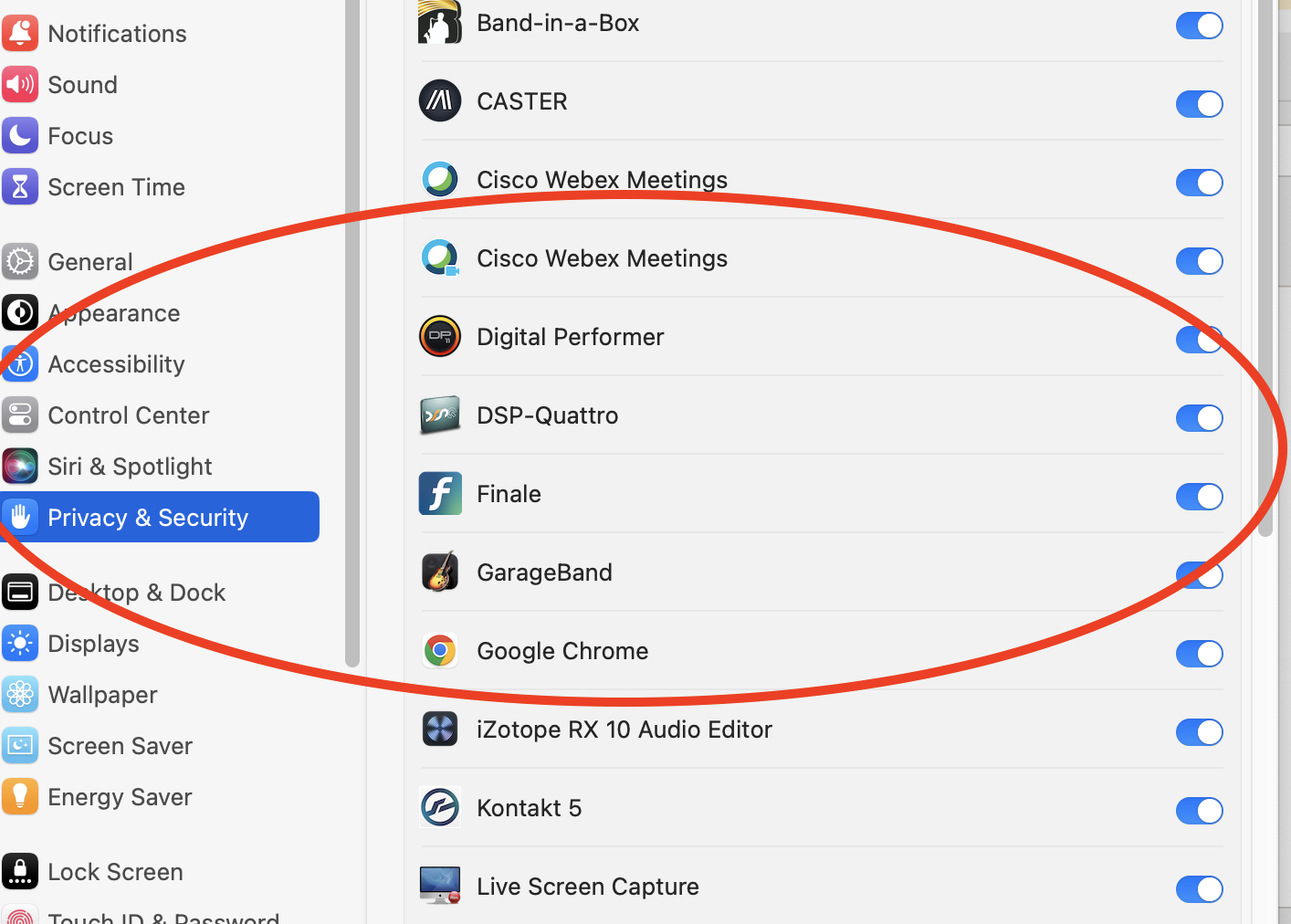Click the iZotope RX 10 icon
This screenshot has height=924, width=1291.
[x=440, y=729]
